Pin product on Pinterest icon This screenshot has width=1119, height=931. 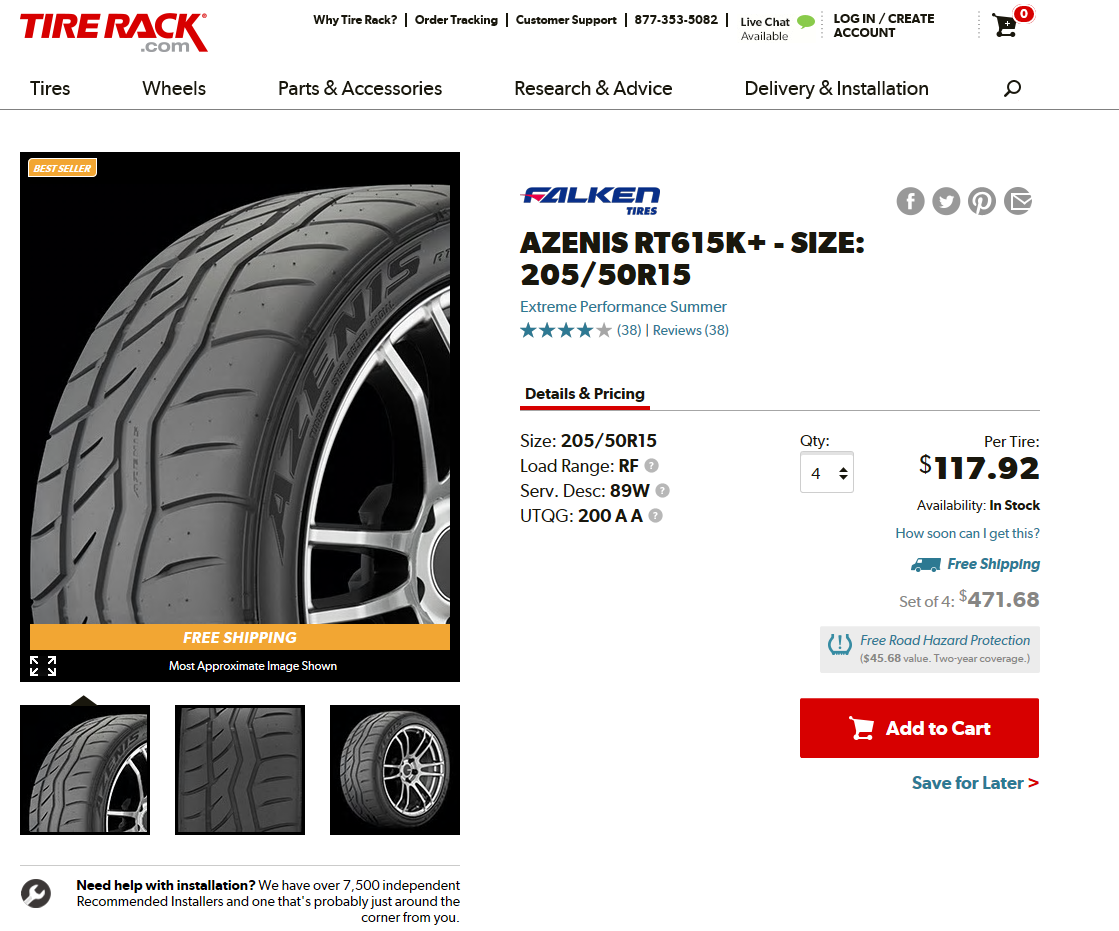tap(981, 201)
